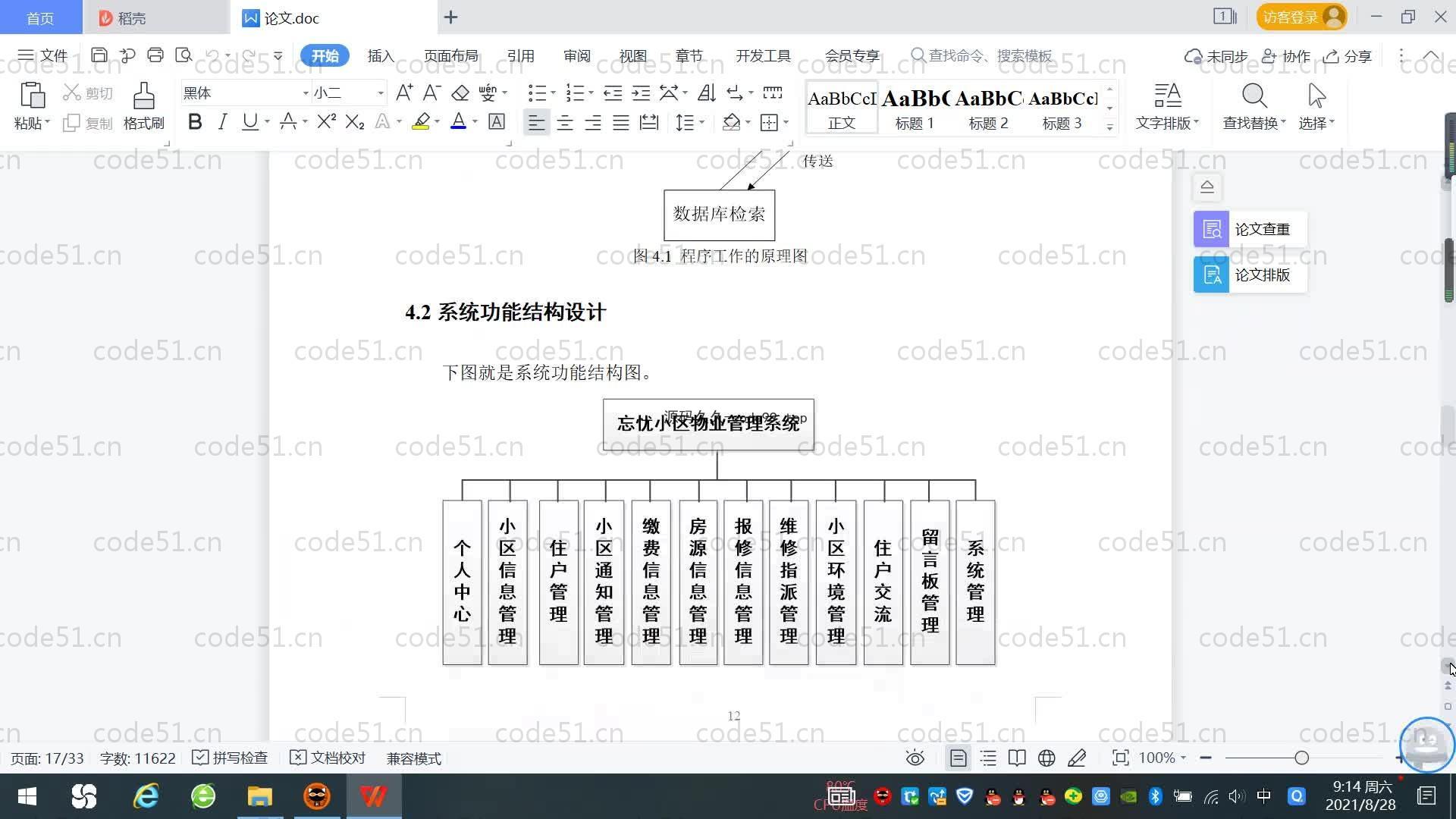
Task: Apply subscript formatting
Action: (x=355, y=121)
